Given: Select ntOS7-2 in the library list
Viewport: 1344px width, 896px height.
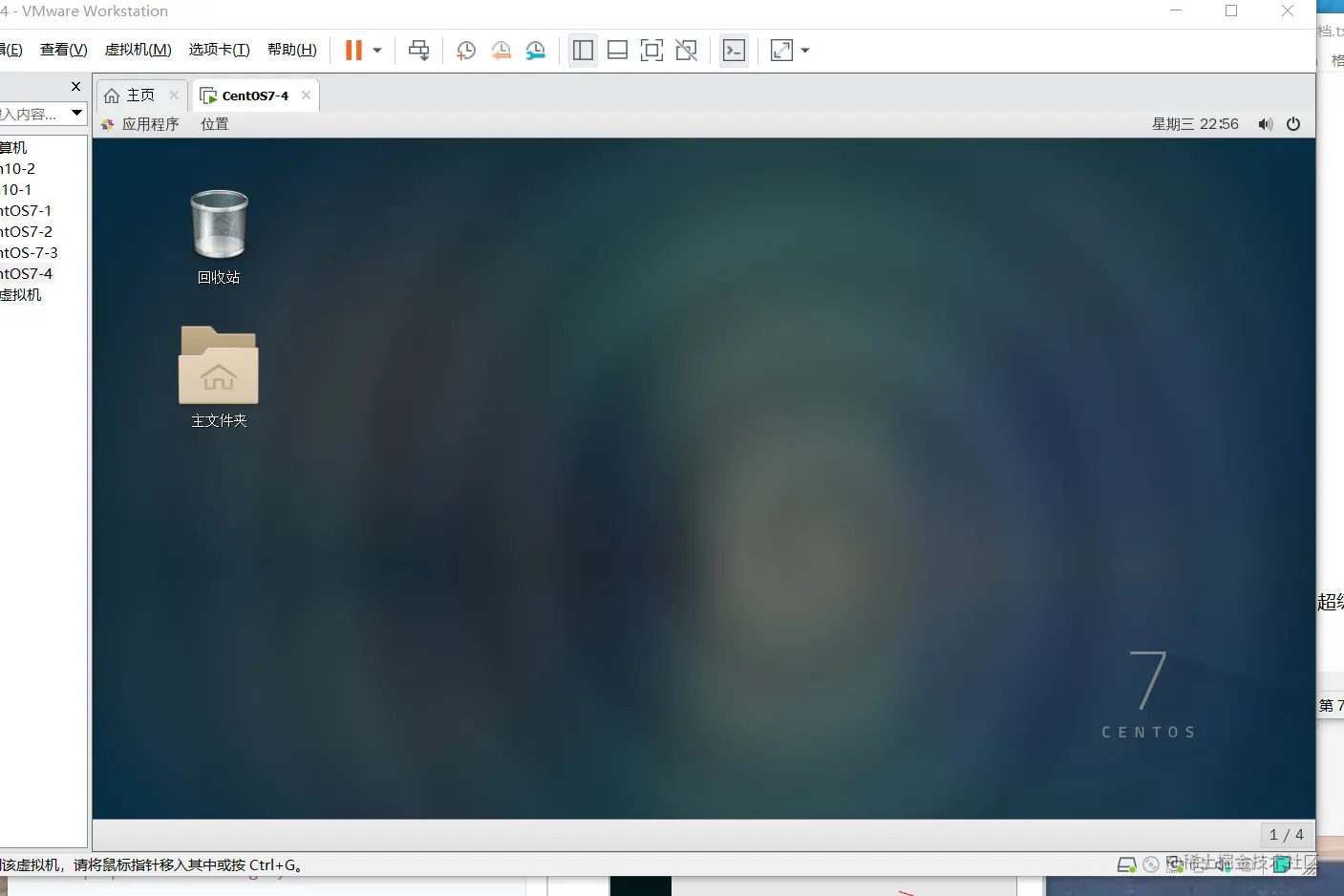Looking at the screenshot, I should point(27,231).
